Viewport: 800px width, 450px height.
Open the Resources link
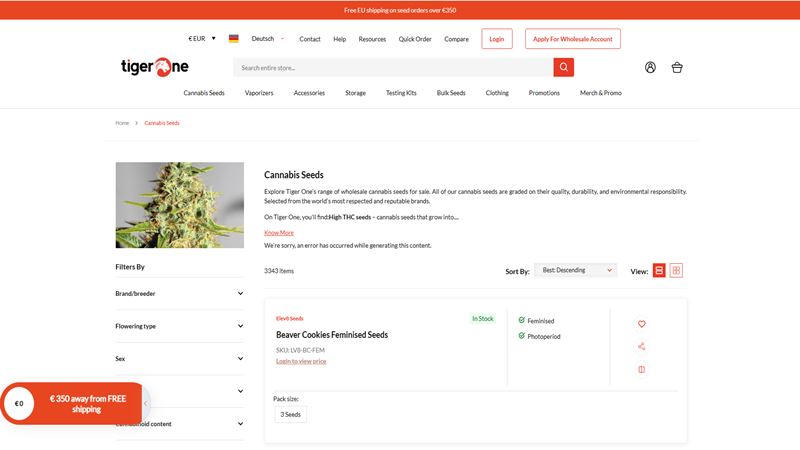click(372, 39)
